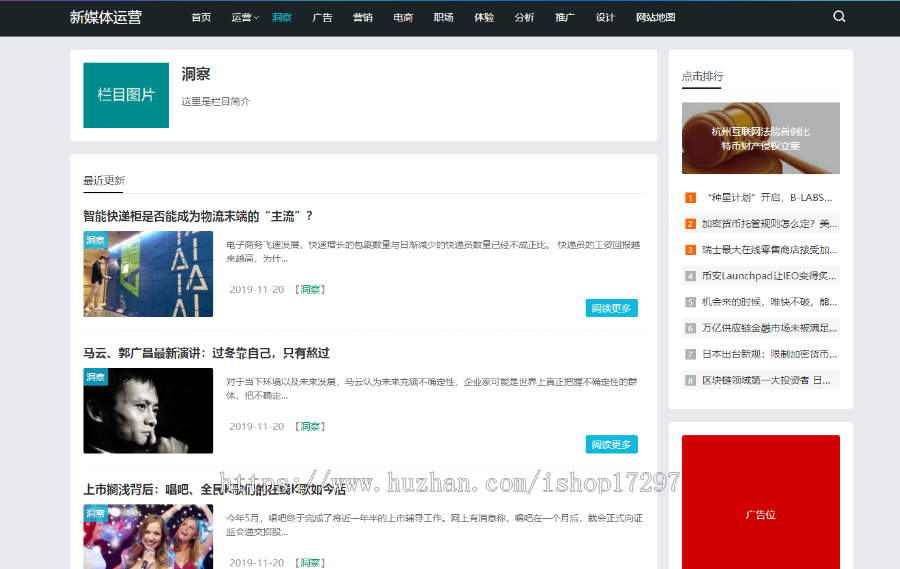Viewport: 900px width, 569px height.
Task: Click 洞察 category tag under 马云 article
Action: (x=310, y=426)
